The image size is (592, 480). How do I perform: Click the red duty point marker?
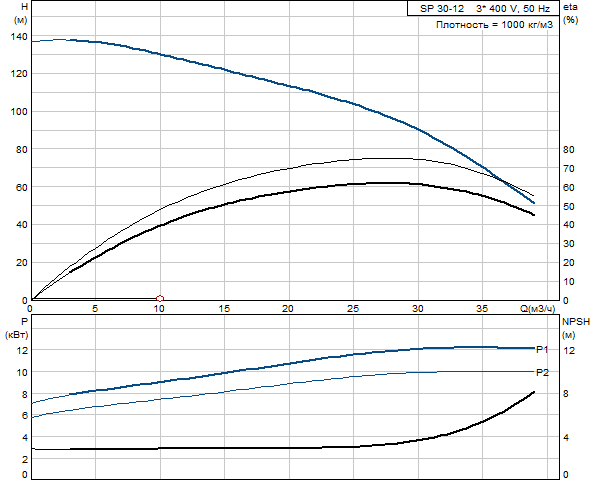click(x=160, y=299)
